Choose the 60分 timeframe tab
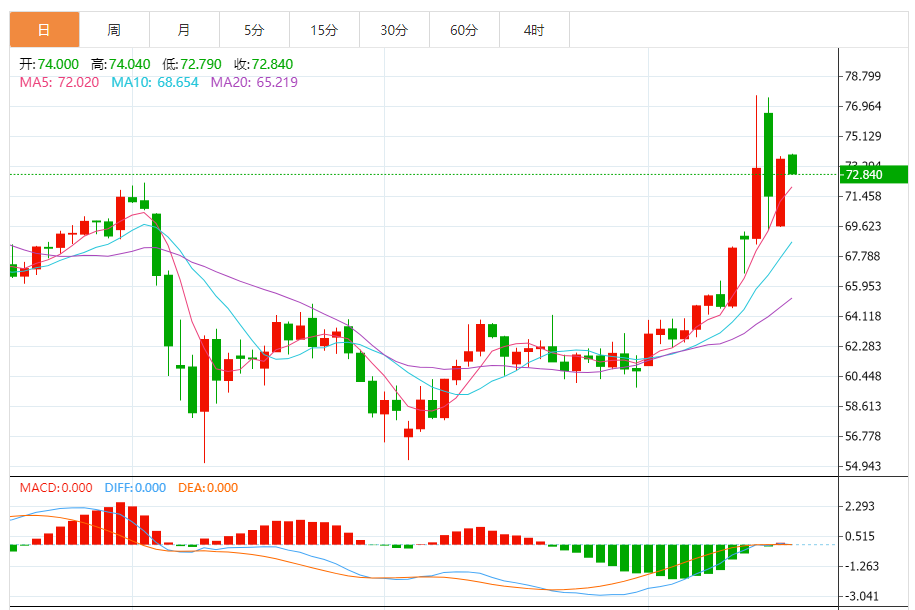Screen dimensions: 915x610 coord(465,30)
